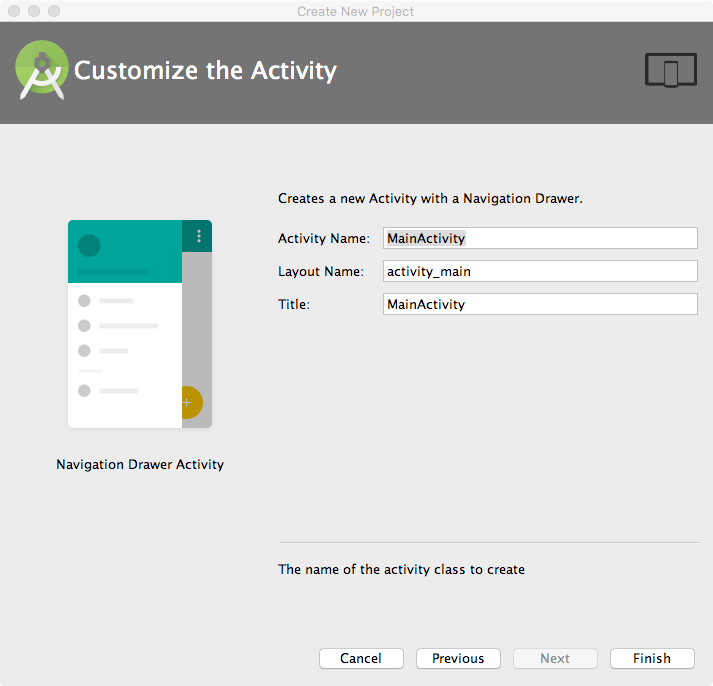
Task: Click the avatar circle in the preview drawer header
Action: [x=89, y=245]
